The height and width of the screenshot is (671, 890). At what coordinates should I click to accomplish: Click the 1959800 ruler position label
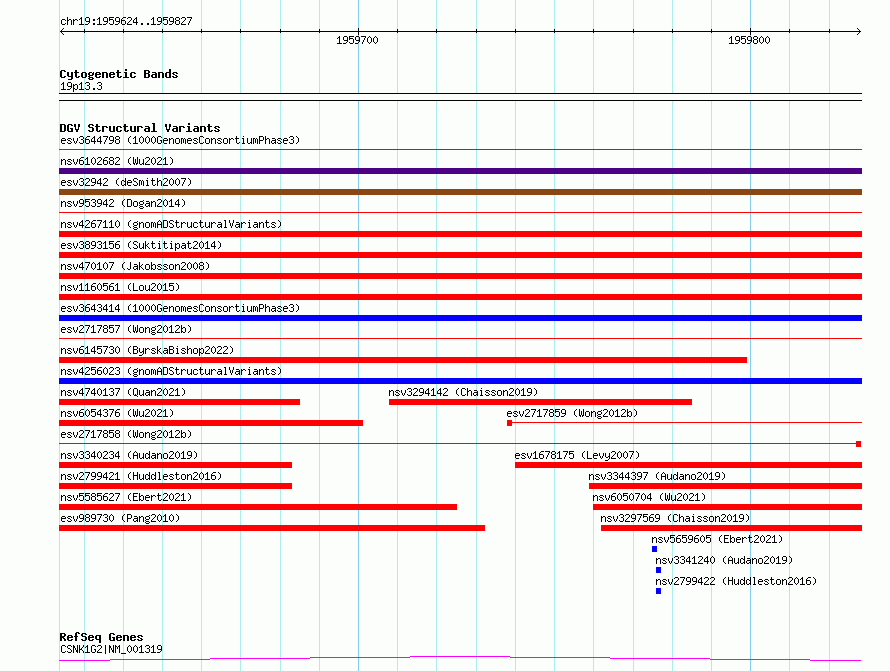749,40
